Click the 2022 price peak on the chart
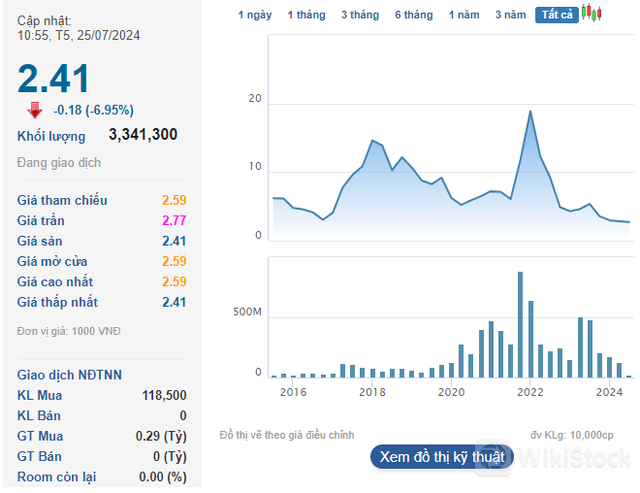This screenshot has width=640, height=493. point(530,111)
